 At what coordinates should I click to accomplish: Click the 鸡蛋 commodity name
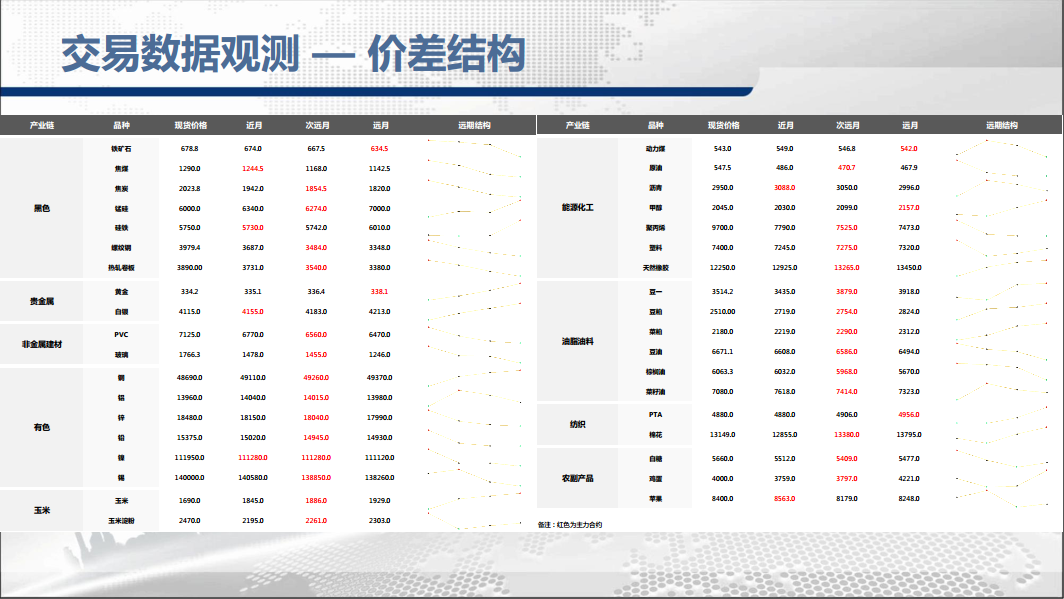pos(656,479)
